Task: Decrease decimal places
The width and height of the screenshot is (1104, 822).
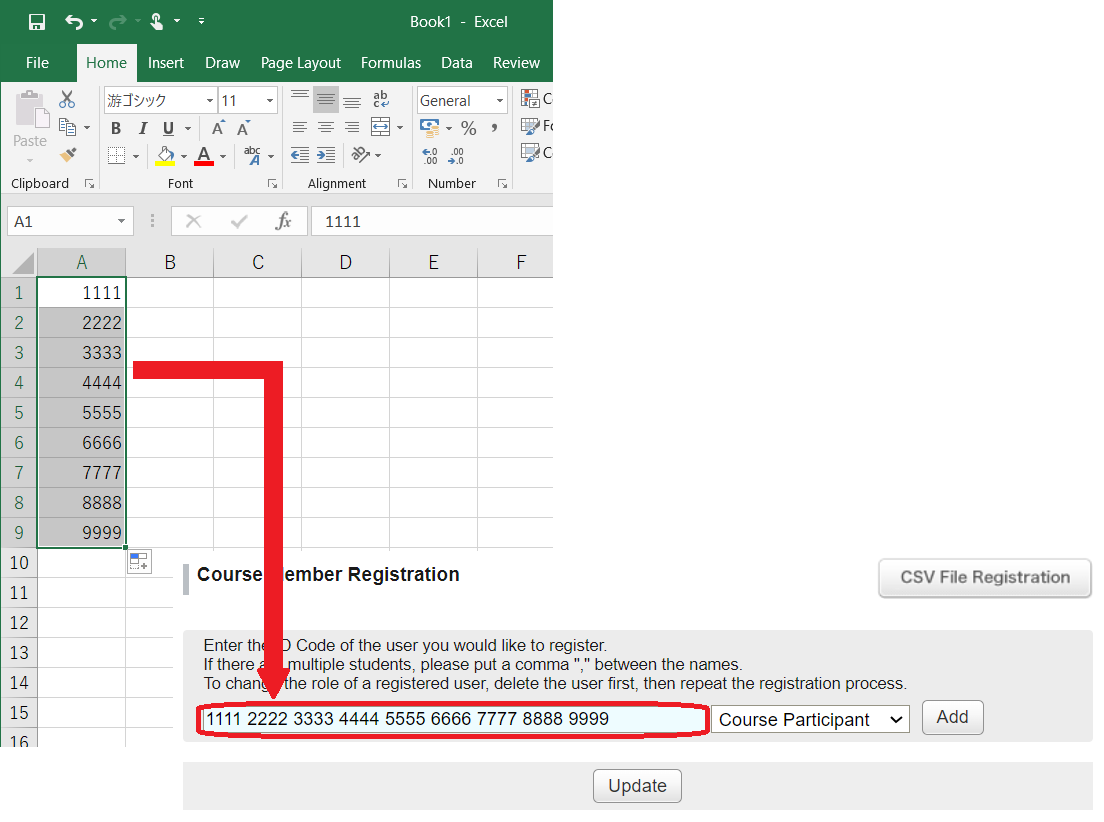Action: (456, 156)
